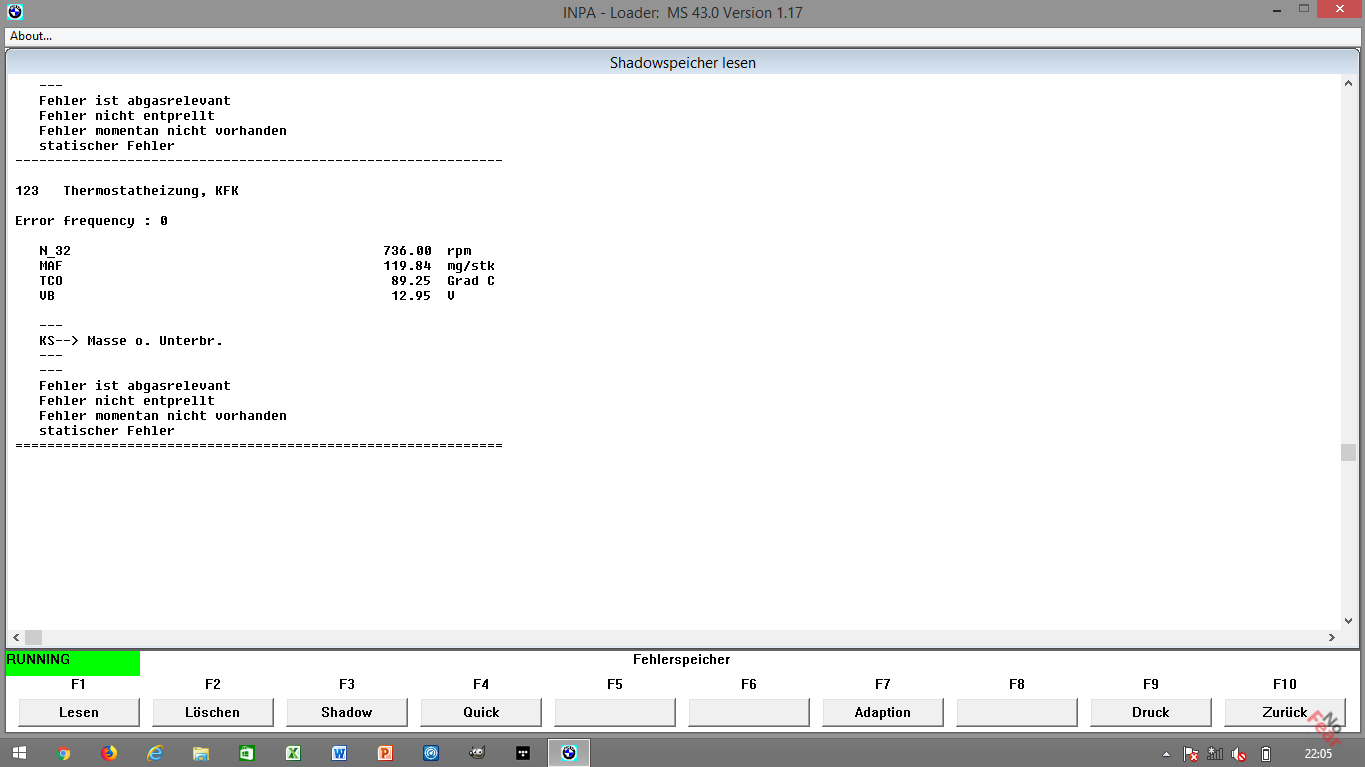Click the horizontal scrollbar left arrow
The width and height of the screenshot is (1365, 767).
[x=16, y=637]
